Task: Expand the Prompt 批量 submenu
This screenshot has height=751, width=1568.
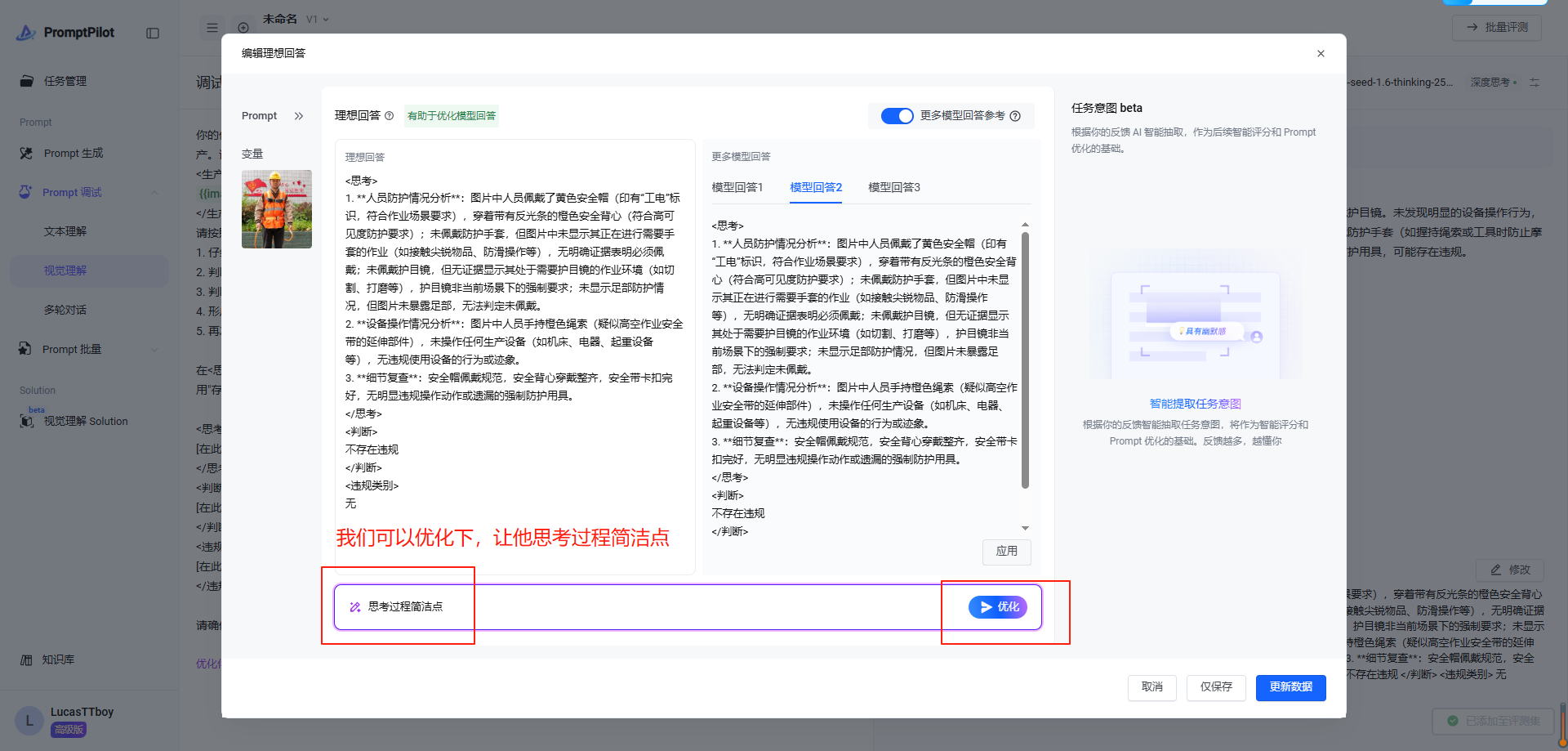Action: [154, 350]
